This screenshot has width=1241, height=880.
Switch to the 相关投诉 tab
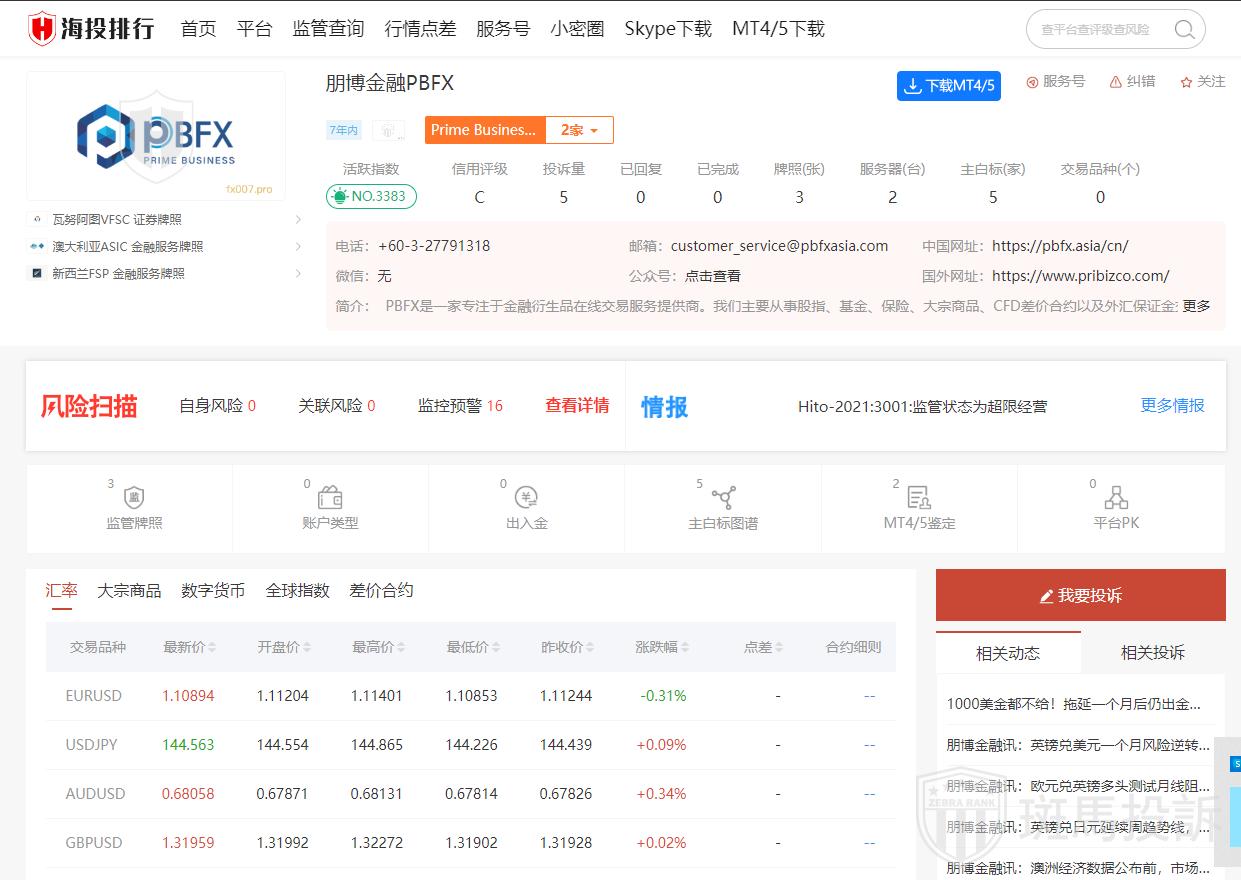pos(1152,653)
